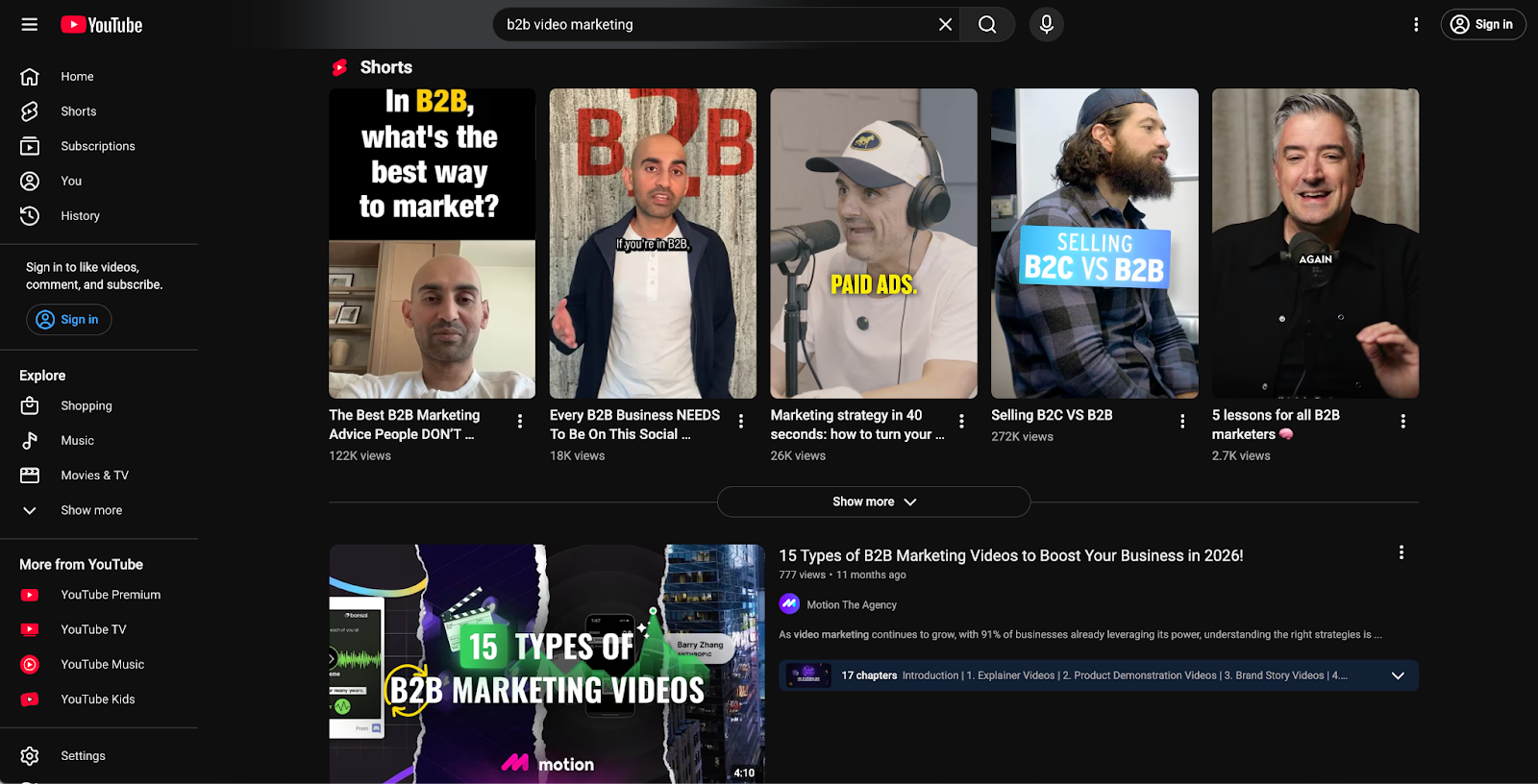This screenshot has width=1538, height=784.
Task: Click the '272K views' text
Action: 1022,436
